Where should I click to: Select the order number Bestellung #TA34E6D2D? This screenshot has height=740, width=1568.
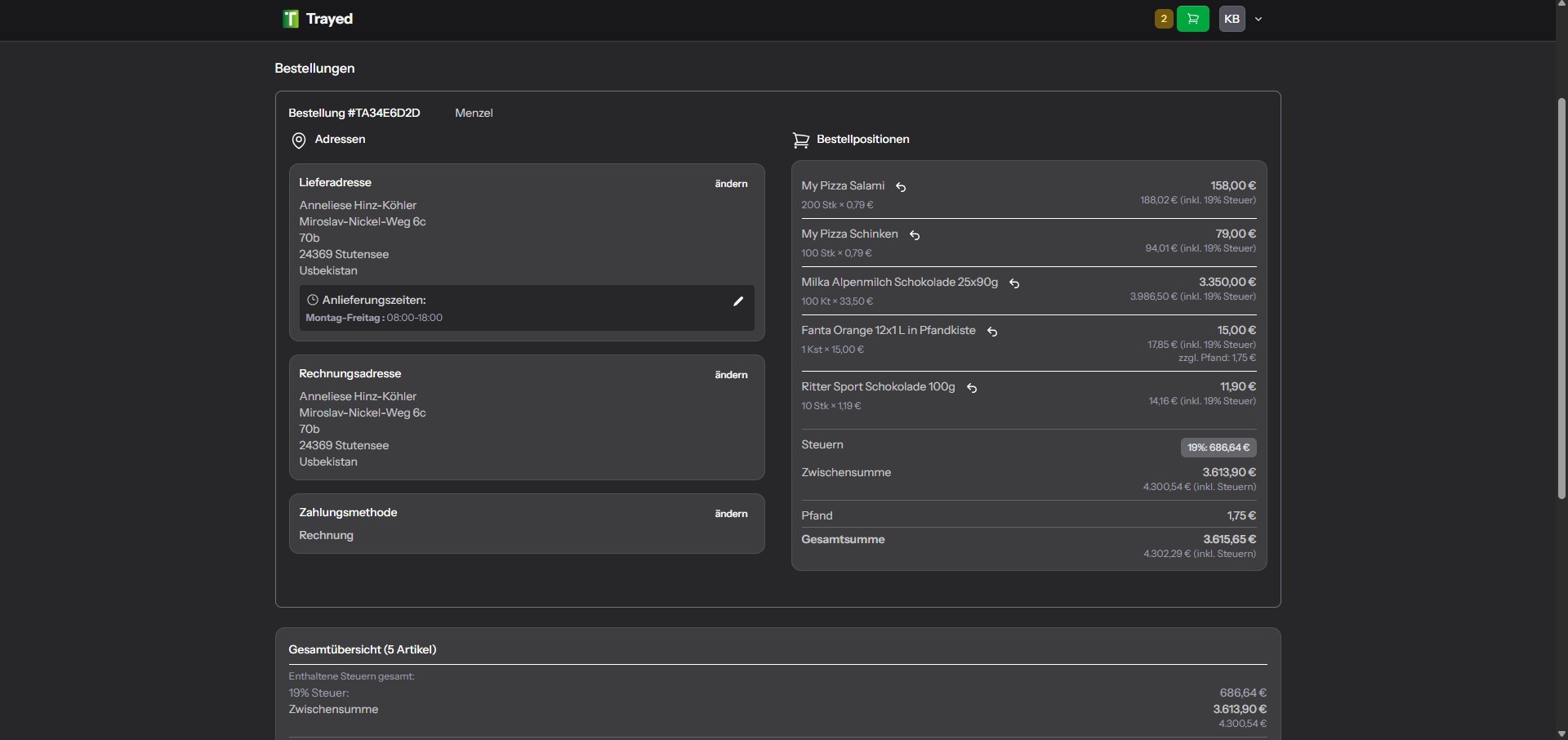pos(353,113)
